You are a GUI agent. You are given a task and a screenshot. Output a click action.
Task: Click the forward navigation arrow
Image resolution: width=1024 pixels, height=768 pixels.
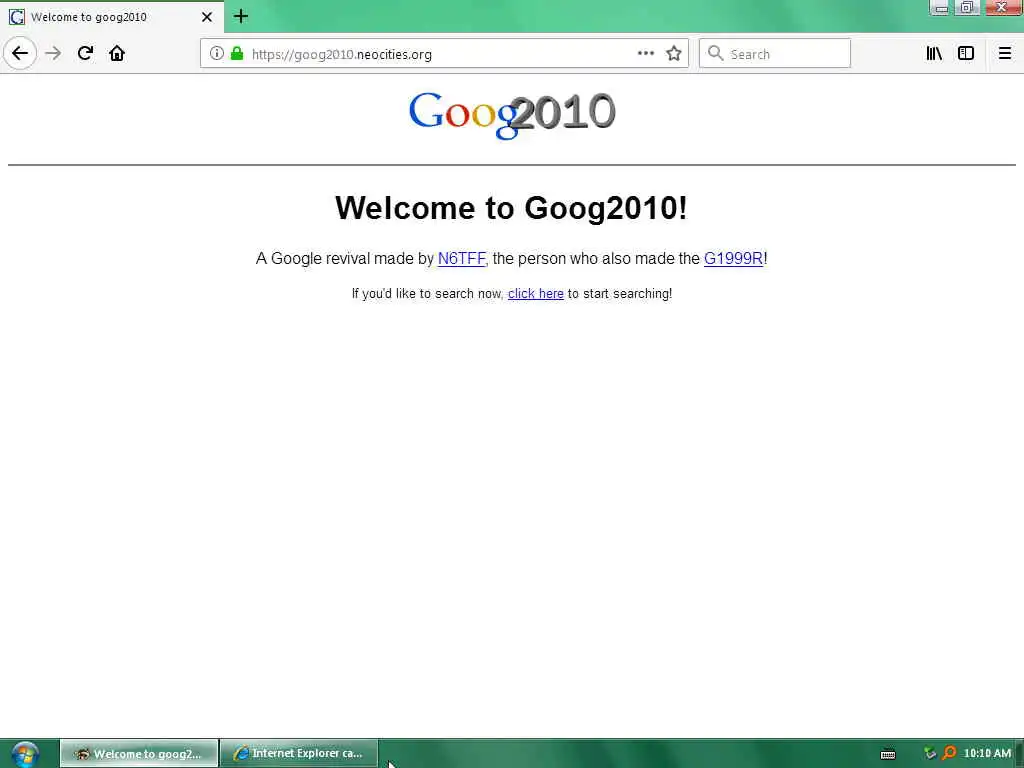click(53, 53)
